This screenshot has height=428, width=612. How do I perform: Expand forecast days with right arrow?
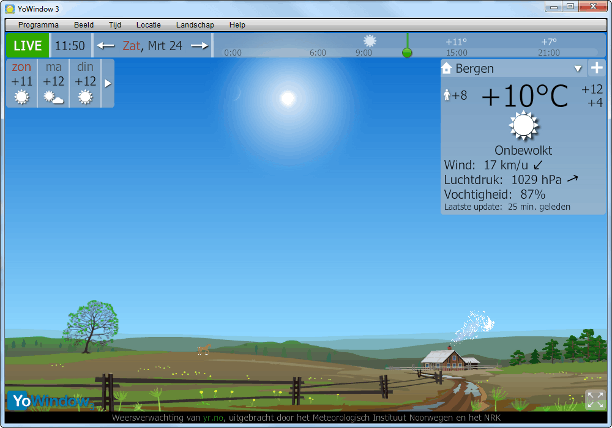pyautogui.click(x=108, y=83)
